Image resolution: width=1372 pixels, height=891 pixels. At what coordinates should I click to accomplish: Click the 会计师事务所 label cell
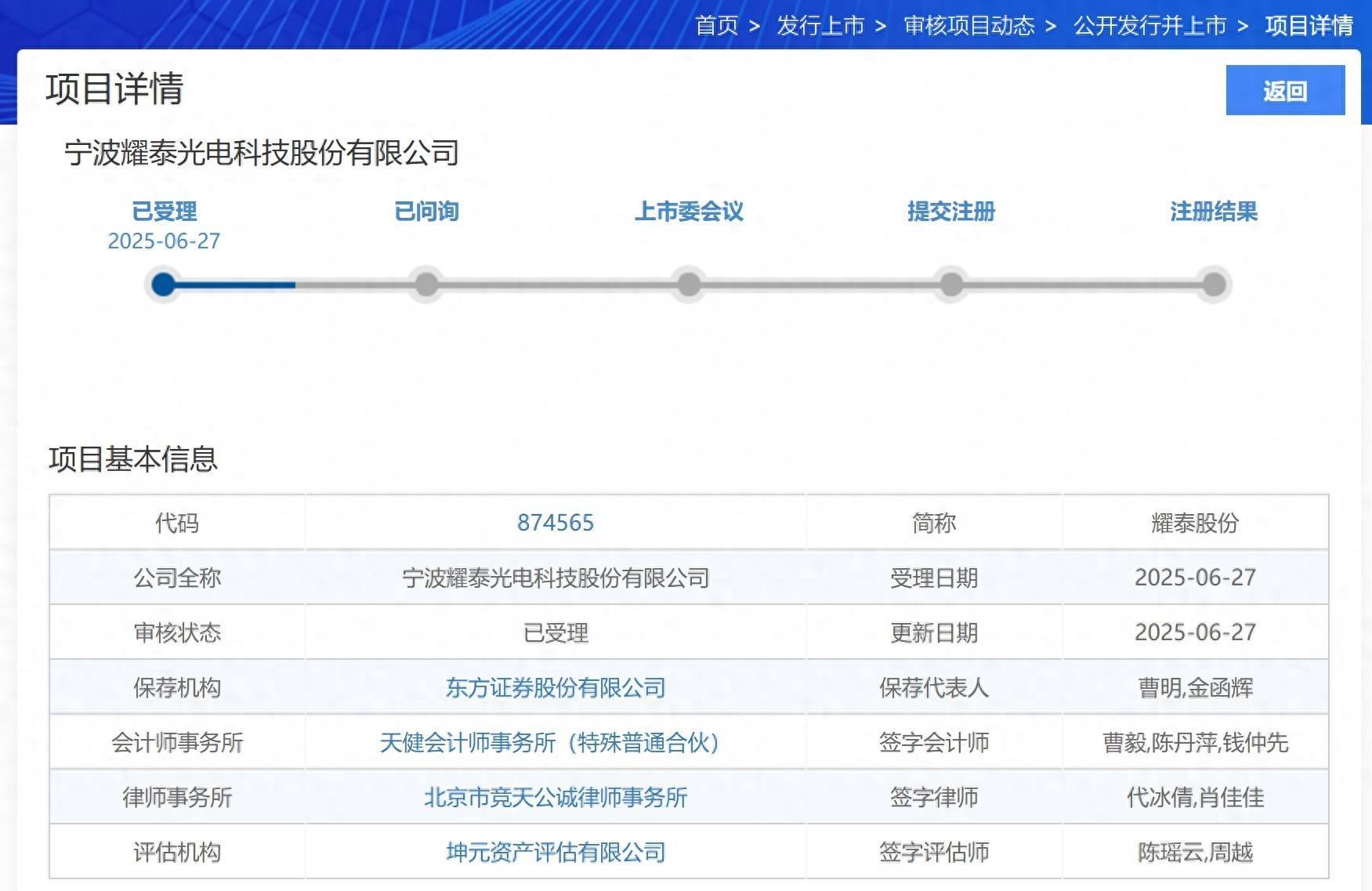[x=177, y=742]
